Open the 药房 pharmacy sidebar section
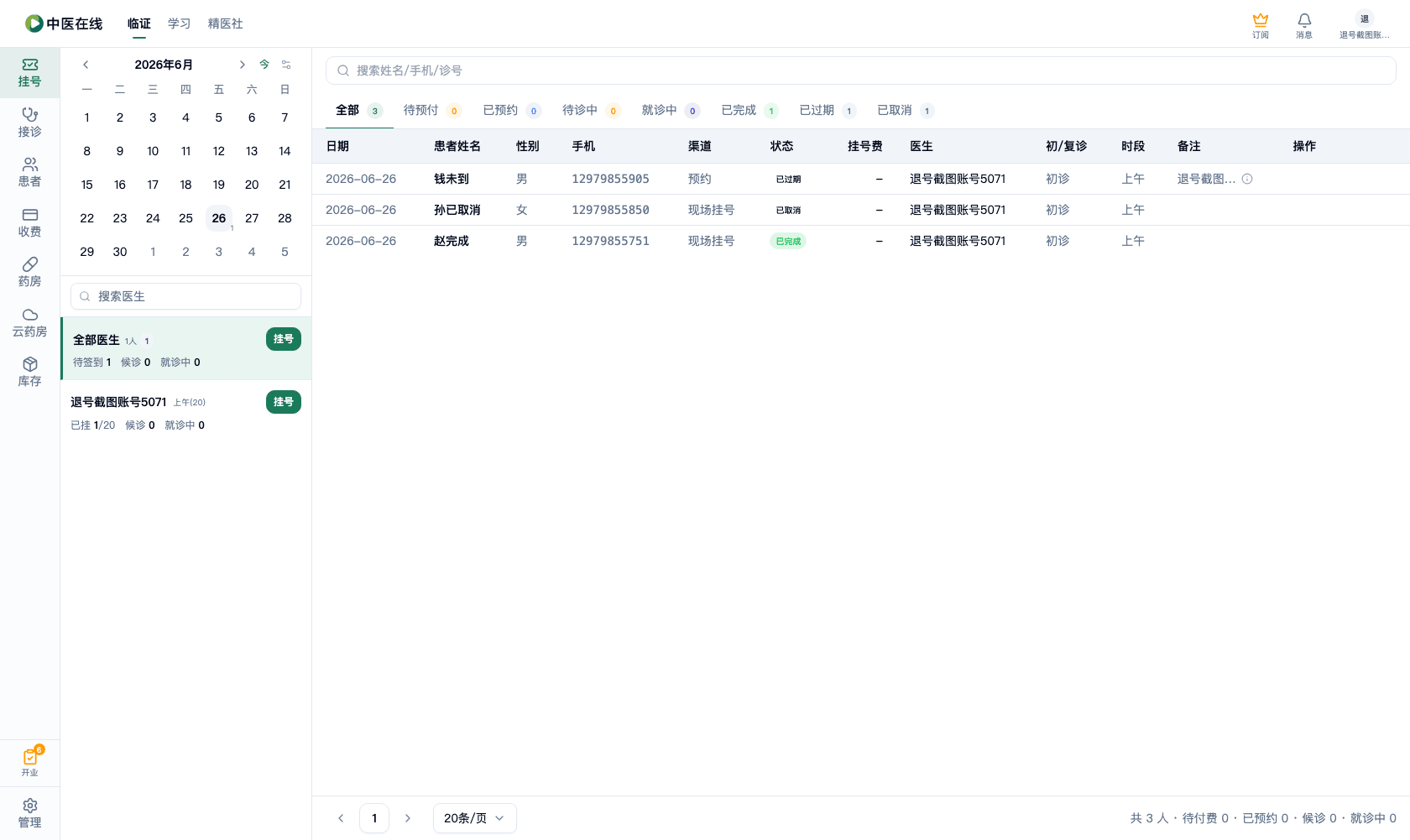1410x840 pixels. tap(29, 272)
